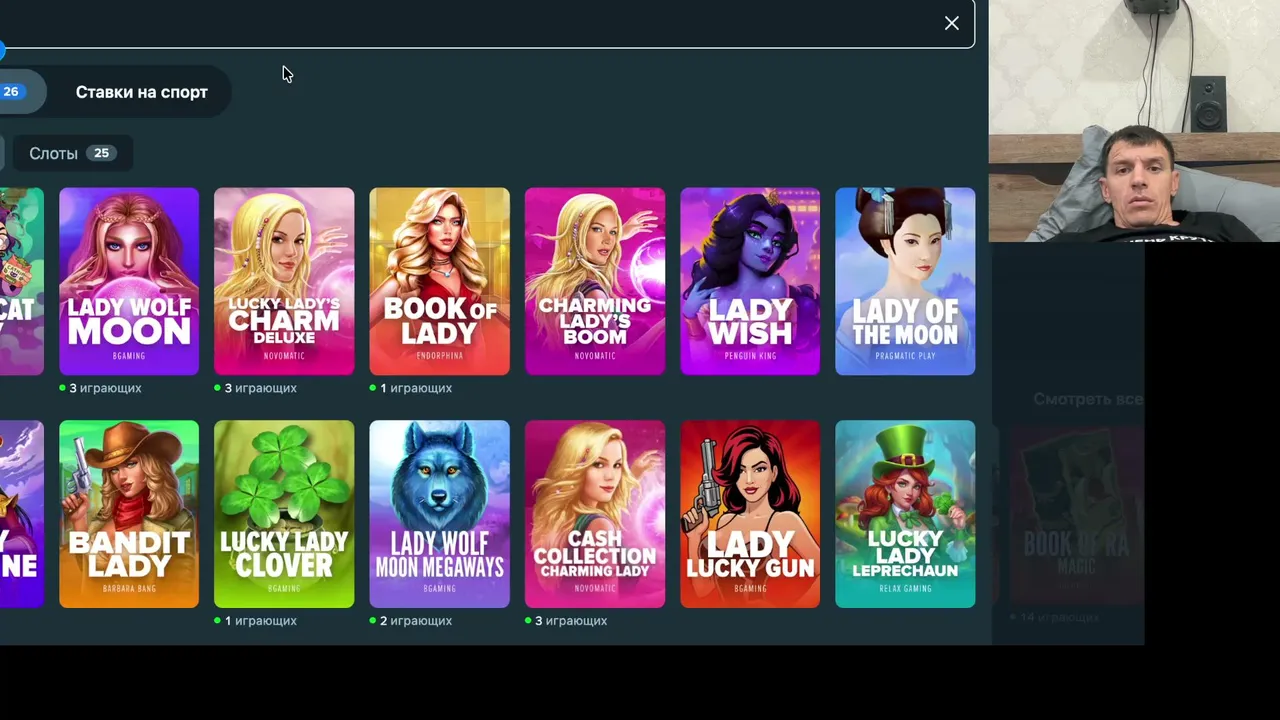Screen dimensions: 1280x720
Task: Open the Bandit Lady slot
Action: 129,514
